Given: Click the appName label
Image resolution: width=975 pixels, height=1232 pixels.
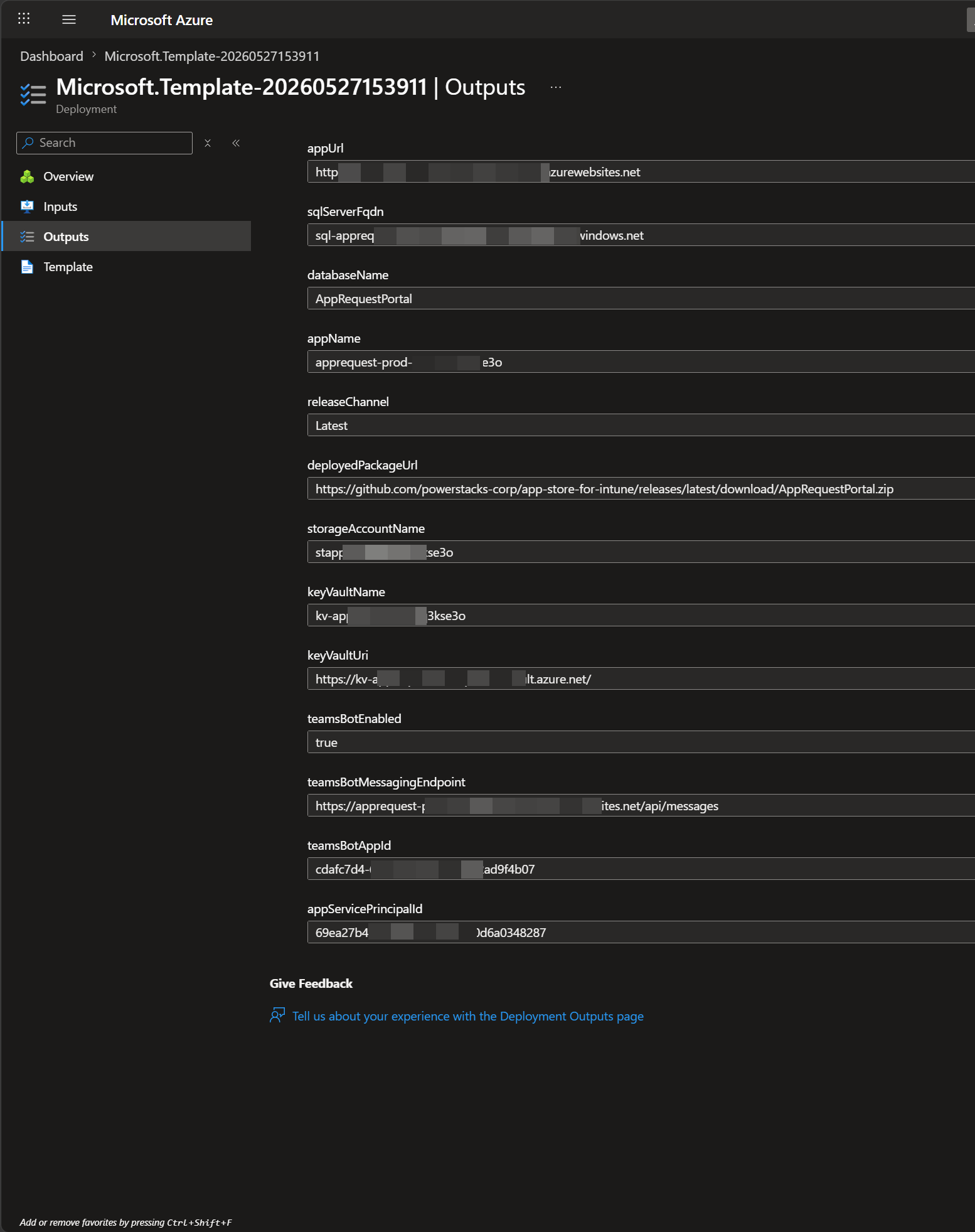Looking at the screenshot, I should tap(334, 338).
